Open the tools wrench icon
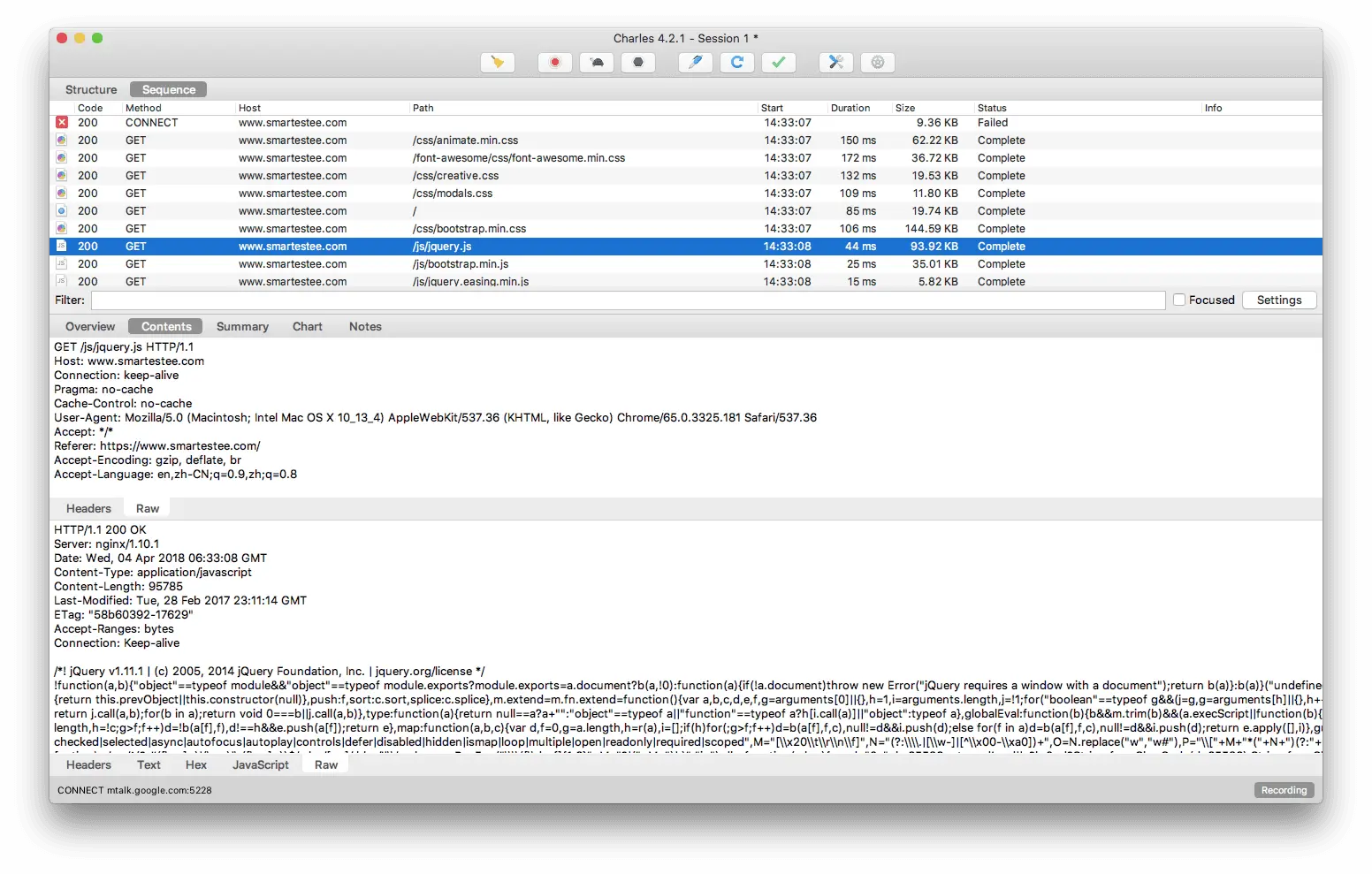Image resolution: width=1372 pixels, height=874 pixels. tap(836, 63)
